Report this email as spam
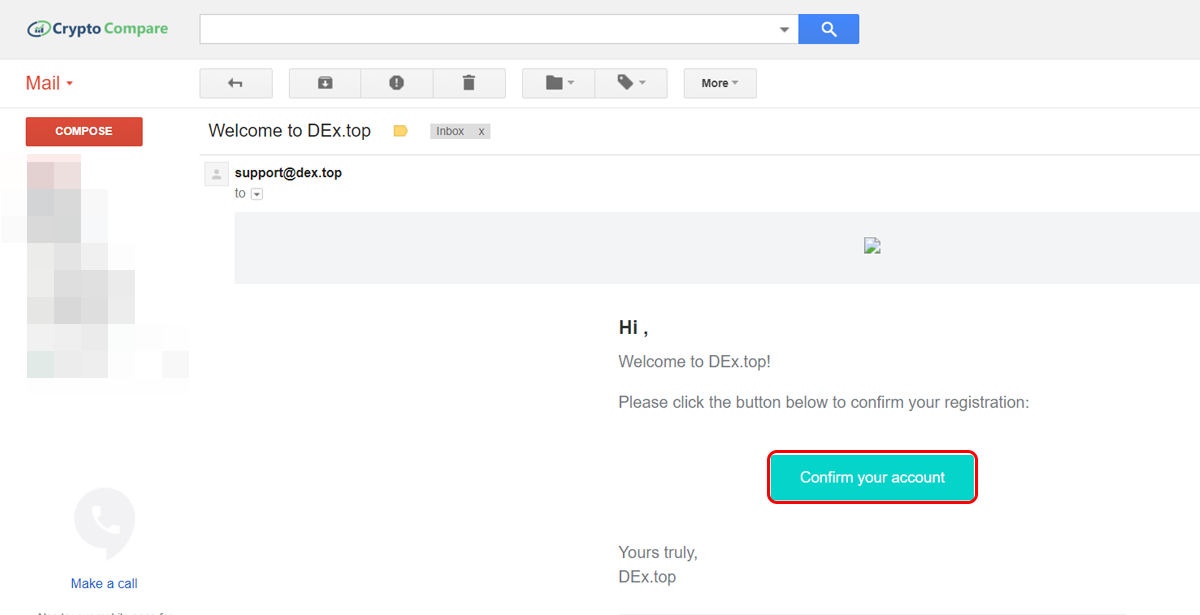 pos(397,83)
